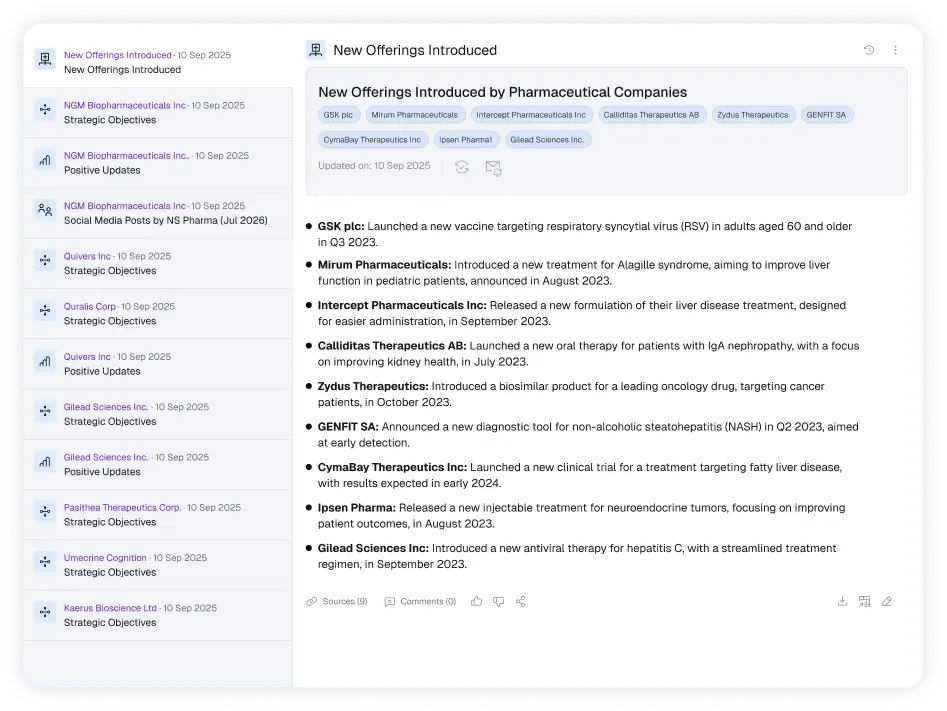Click 'Zydus Therapeutics:' bullet heading

pyautogui.click(x=373, y=387)
